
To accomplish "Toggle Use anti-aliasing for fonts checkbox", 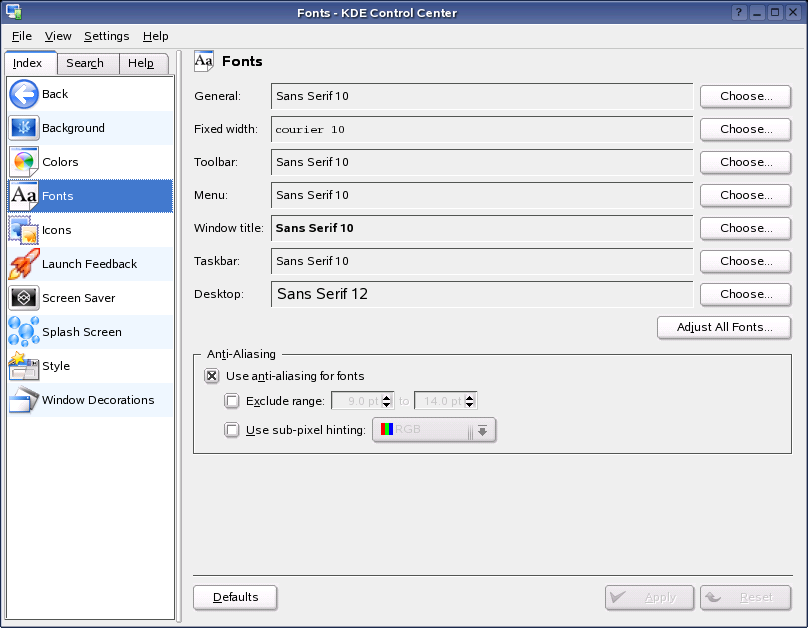I will [x=212, y=376].
